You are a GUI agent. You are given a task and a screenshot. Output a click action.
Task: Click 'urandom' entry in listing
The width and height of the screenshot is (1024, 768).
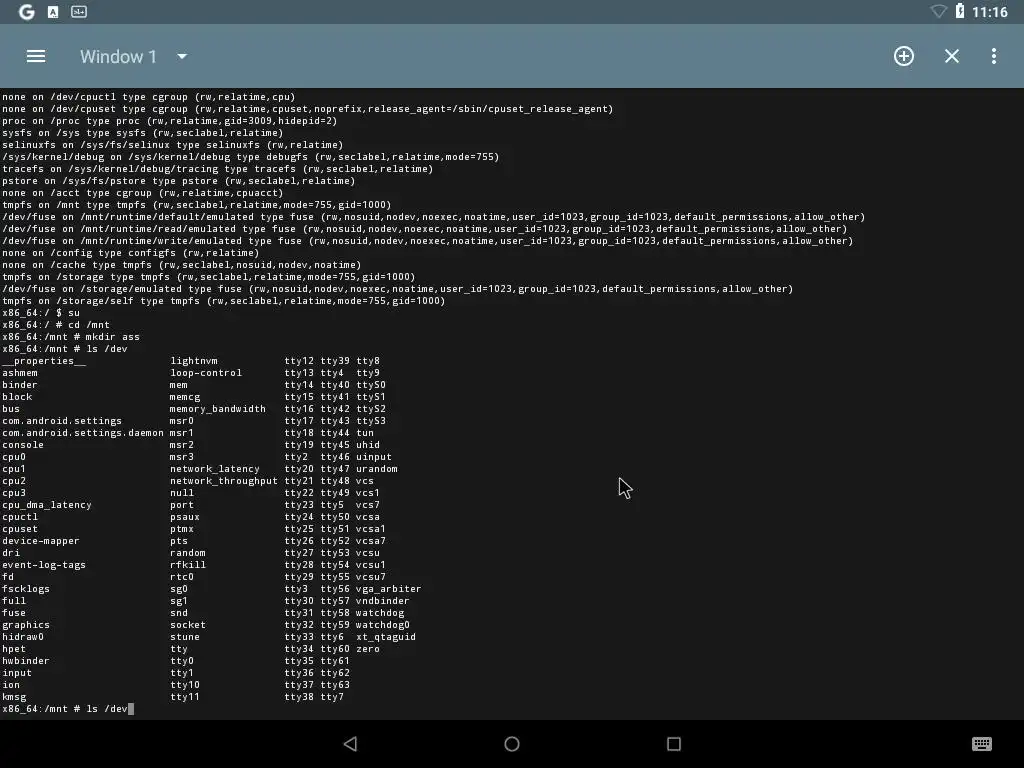[x=377, y=469]
